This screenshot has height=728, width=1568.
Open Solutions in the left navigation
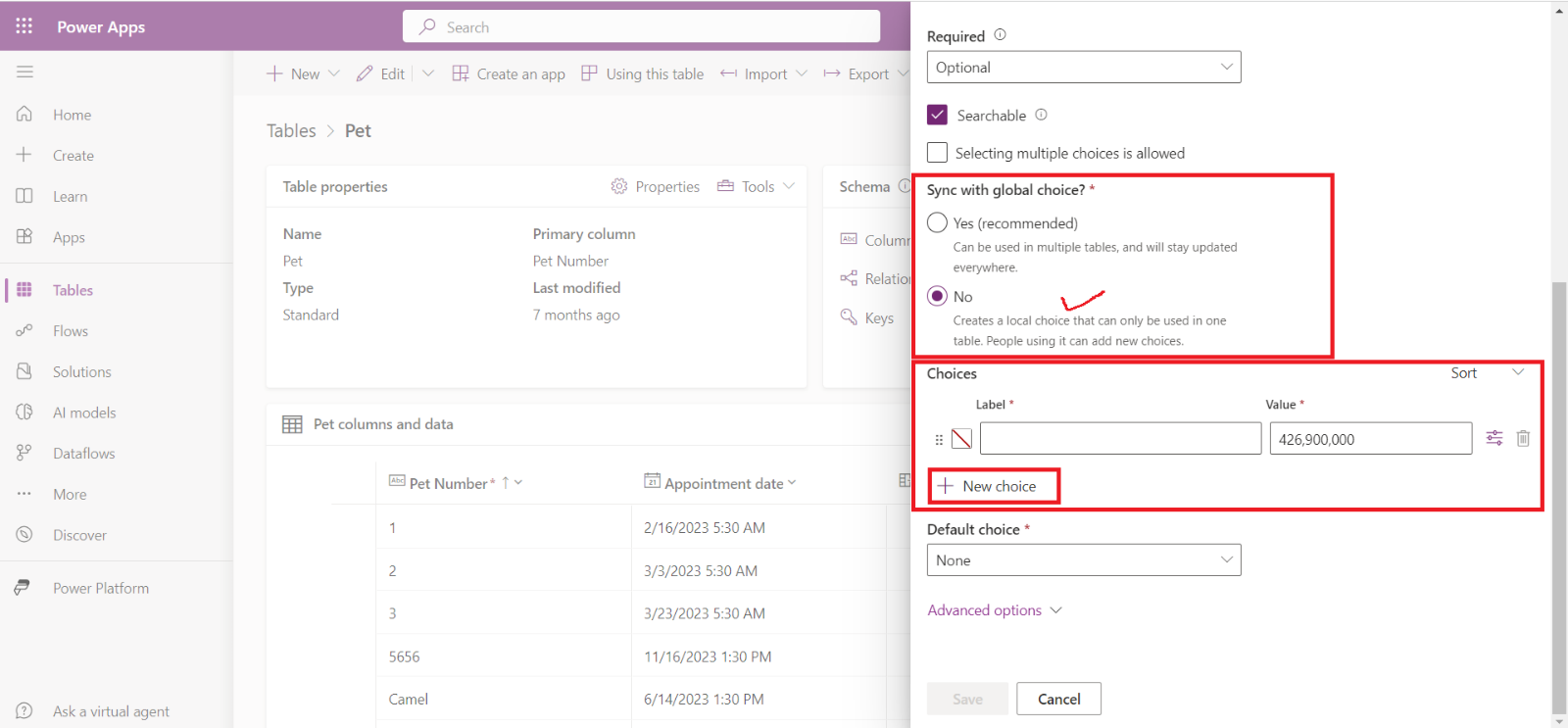coord(81,372)
